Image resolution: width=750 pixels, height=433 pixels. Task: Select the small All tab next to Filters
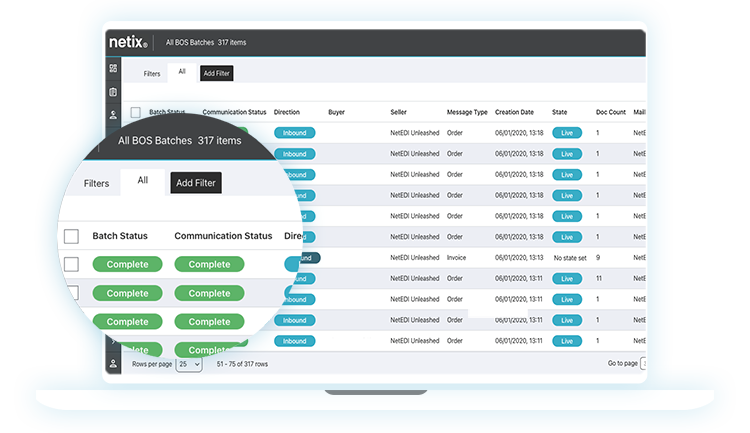point(182,72)
